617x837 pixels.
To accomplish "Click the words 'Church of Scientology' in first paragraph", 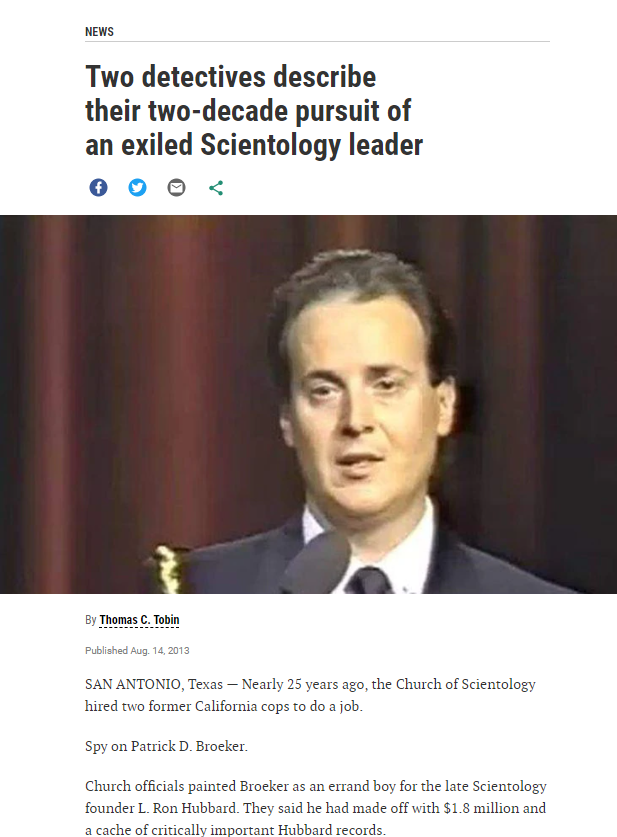I will (x=465, y=684).
